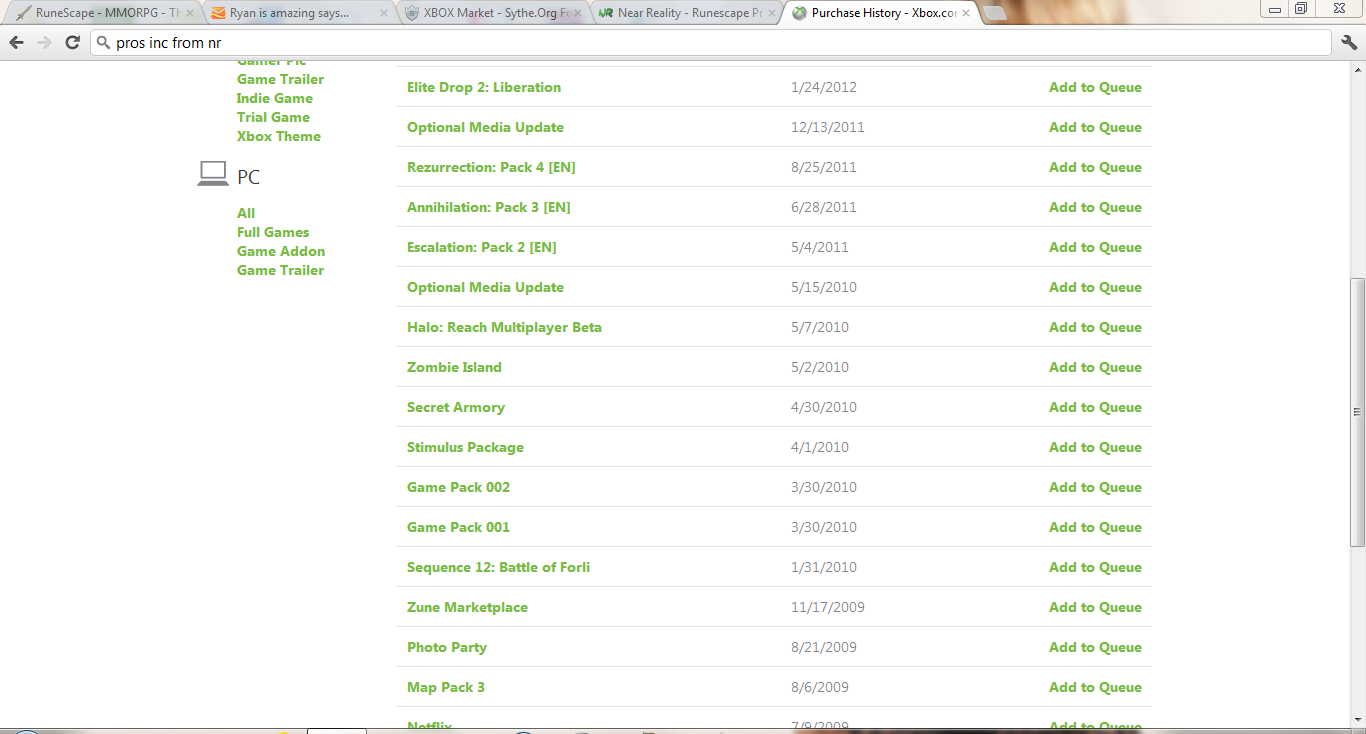The height and width of the screenshot is (734, 1366).
Task: Add Escalation: Pack 2 to queue
Action: click(x=1095, y=247)
